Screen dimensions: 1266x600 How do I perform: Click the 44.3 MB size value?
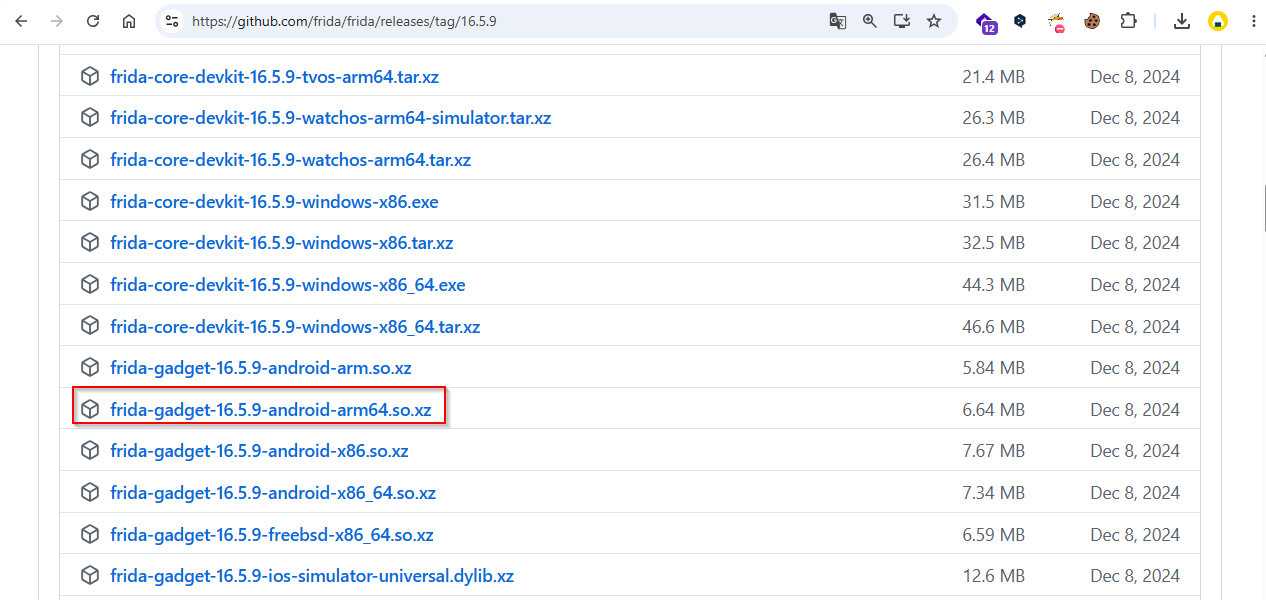[993, 285]
